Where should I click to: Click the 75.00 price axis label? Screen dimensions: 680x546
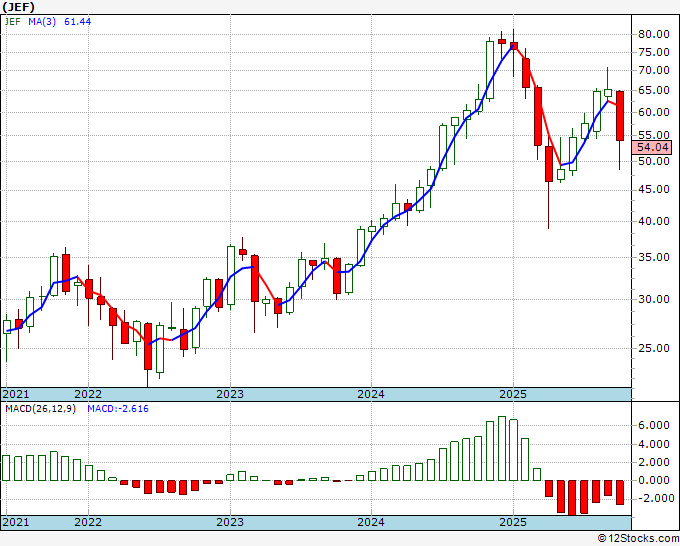(654, 52)
